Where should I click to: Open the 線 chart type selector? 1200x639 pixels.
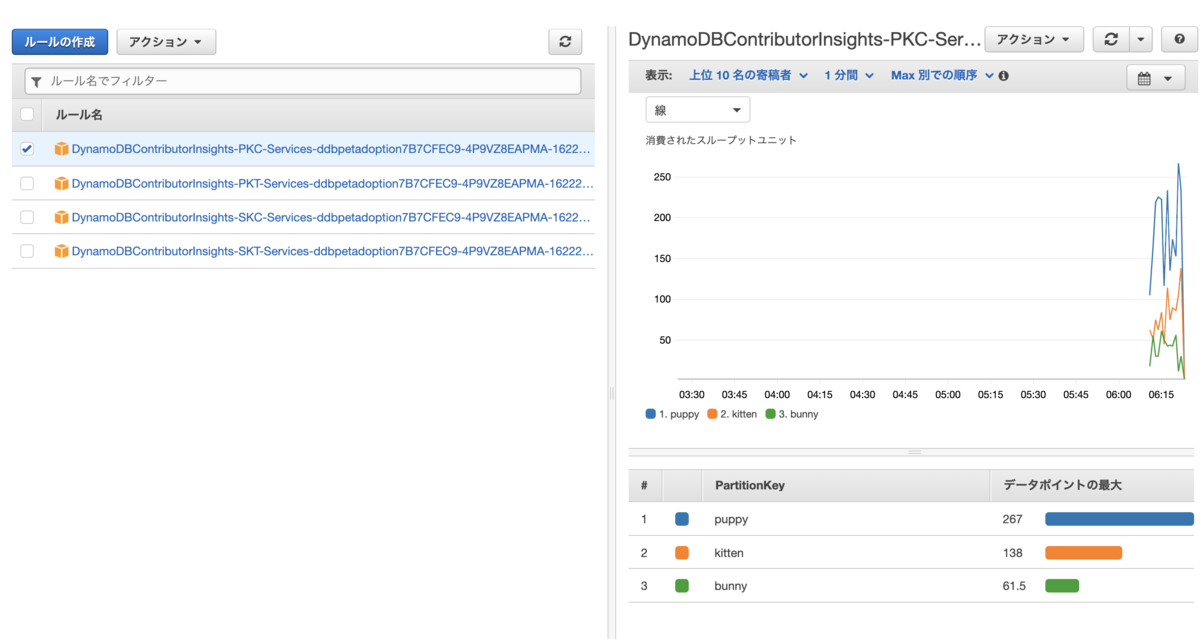[698, 110]
